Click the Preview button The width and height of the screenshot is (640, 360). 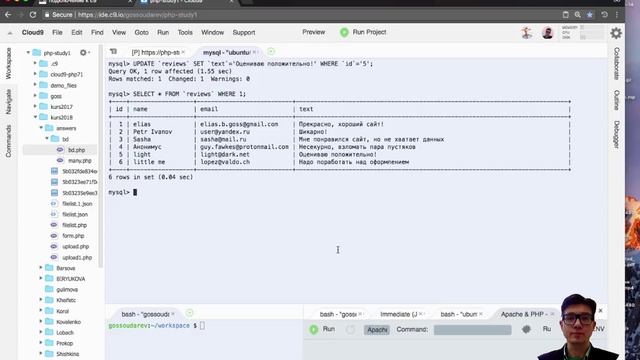[313, 32]
